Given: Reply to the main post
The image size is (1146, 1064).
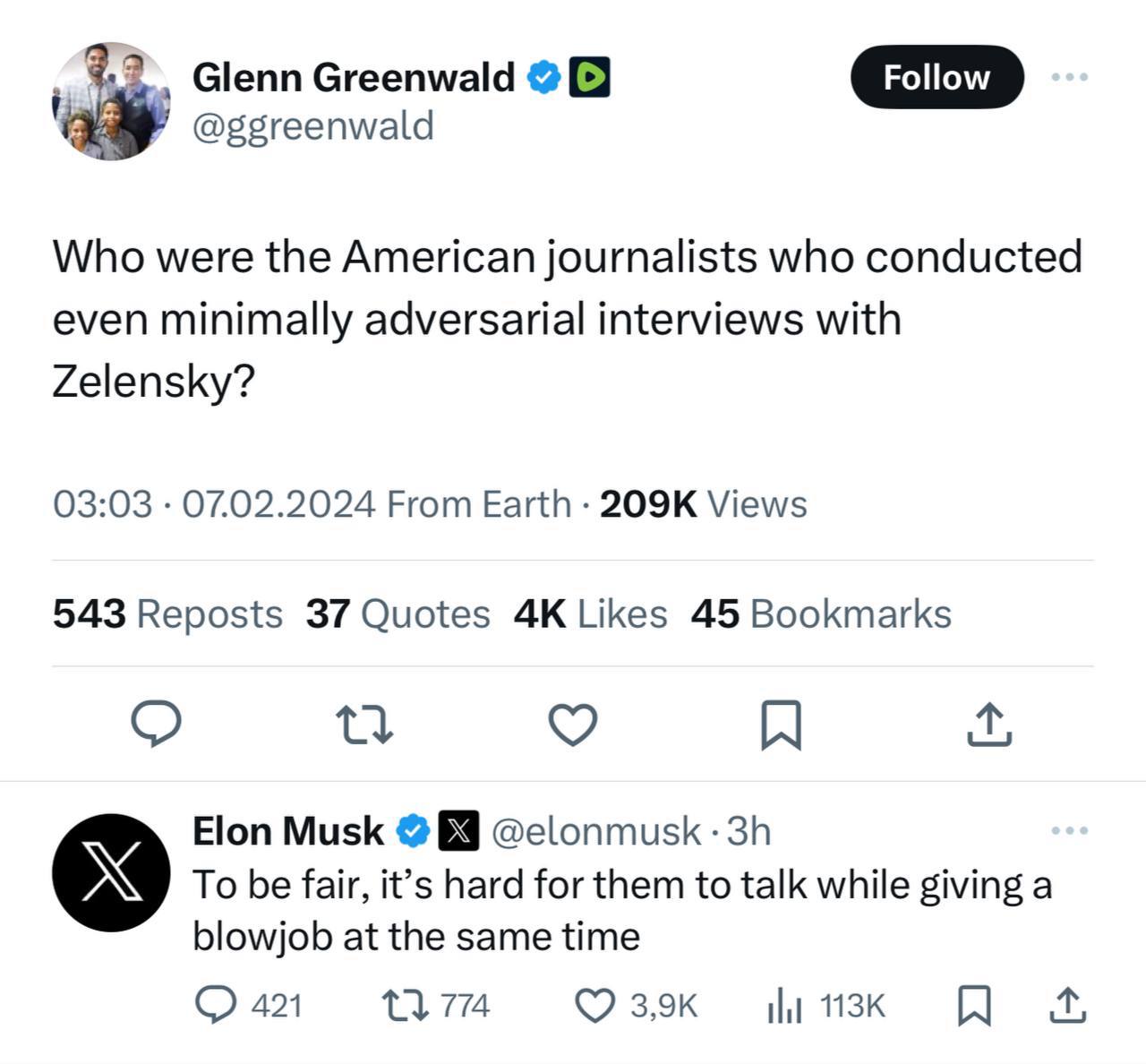Looking at the screenshot, I should tap(157, 725).
